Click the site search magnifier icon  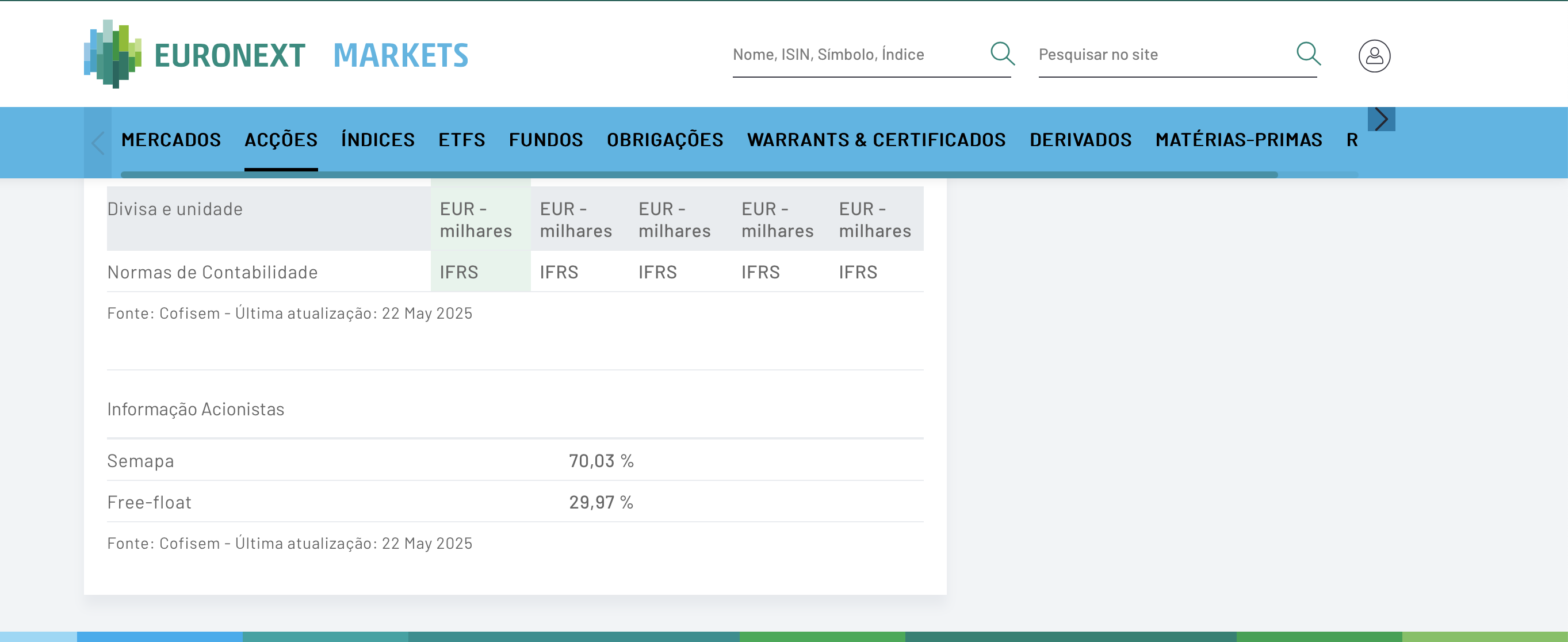point(1307,54)
